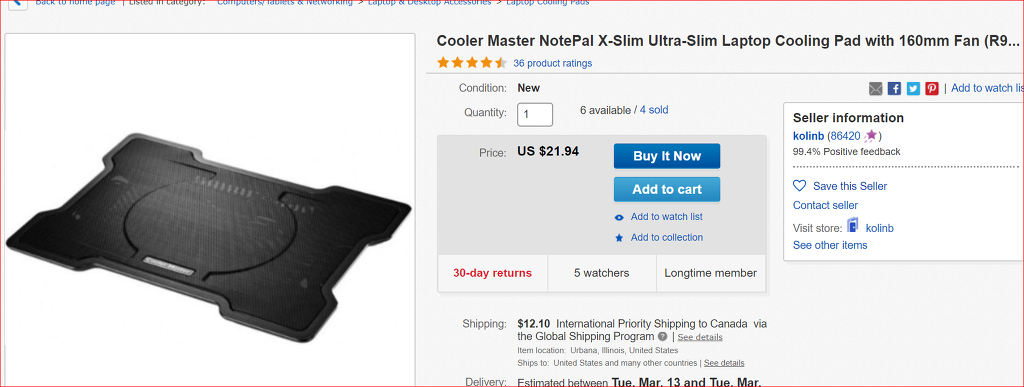Click the Add to cart button
Screen dimensions: 1024x387
tap(667, 189)
